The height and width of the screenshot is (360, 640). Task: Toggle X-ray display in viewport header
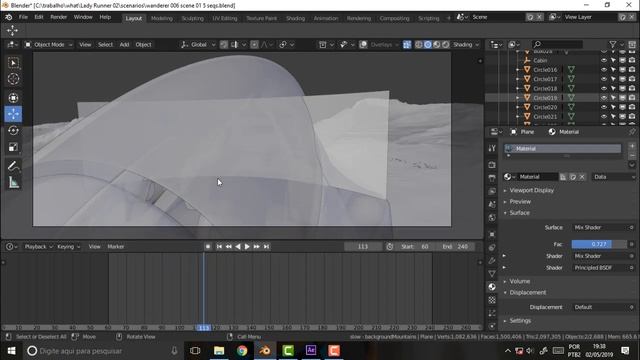point(407,44)
